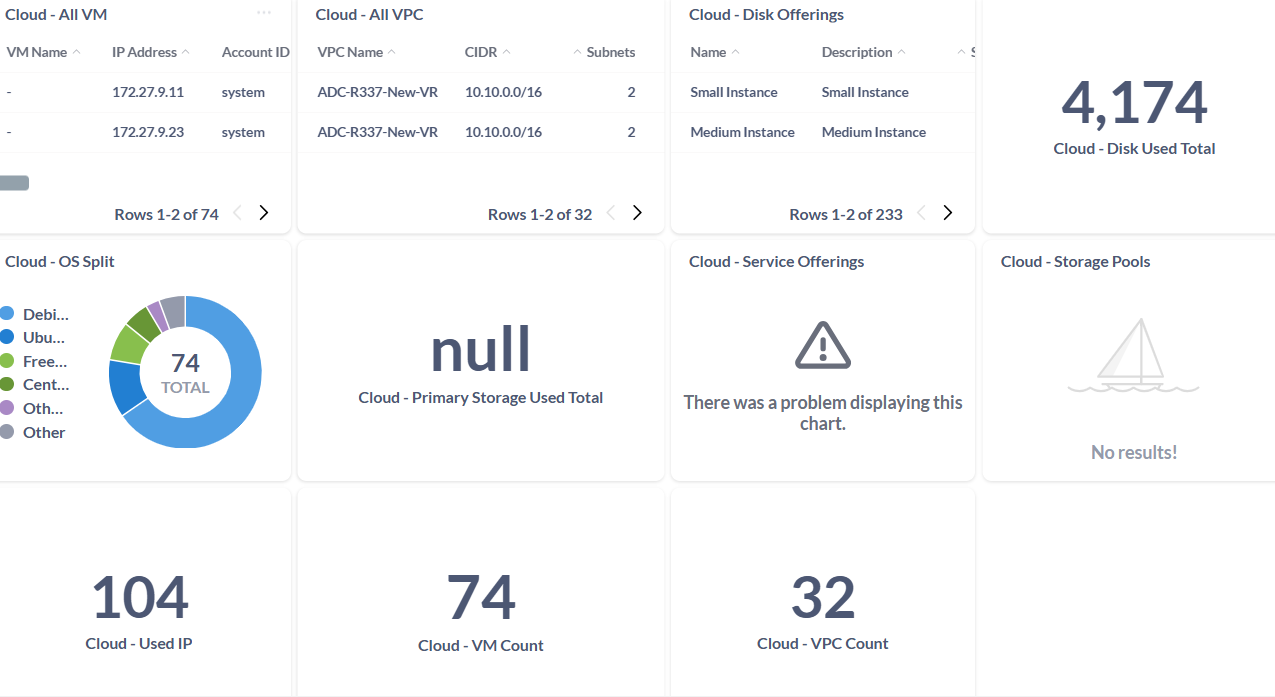Click the IP Address column header

(x=145, y=52)
